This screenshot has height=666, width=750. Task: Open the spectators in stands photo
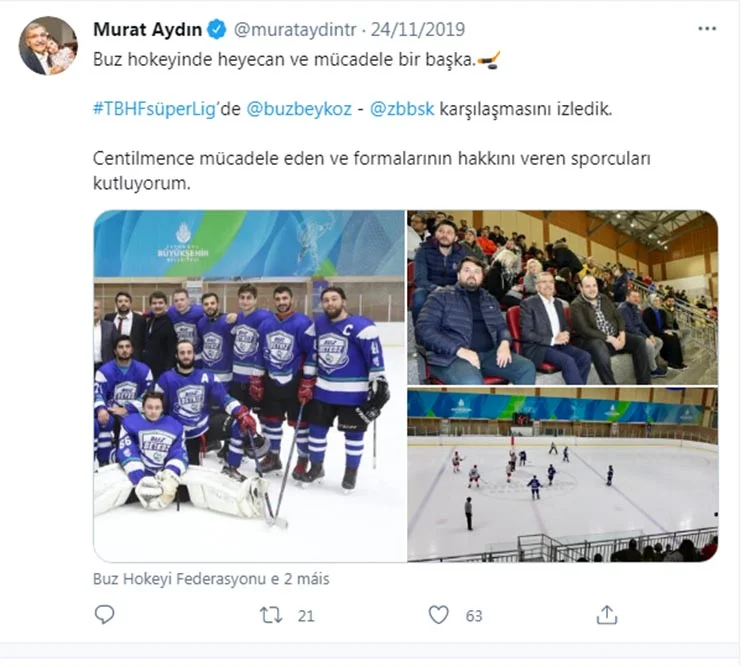[562, 297]
